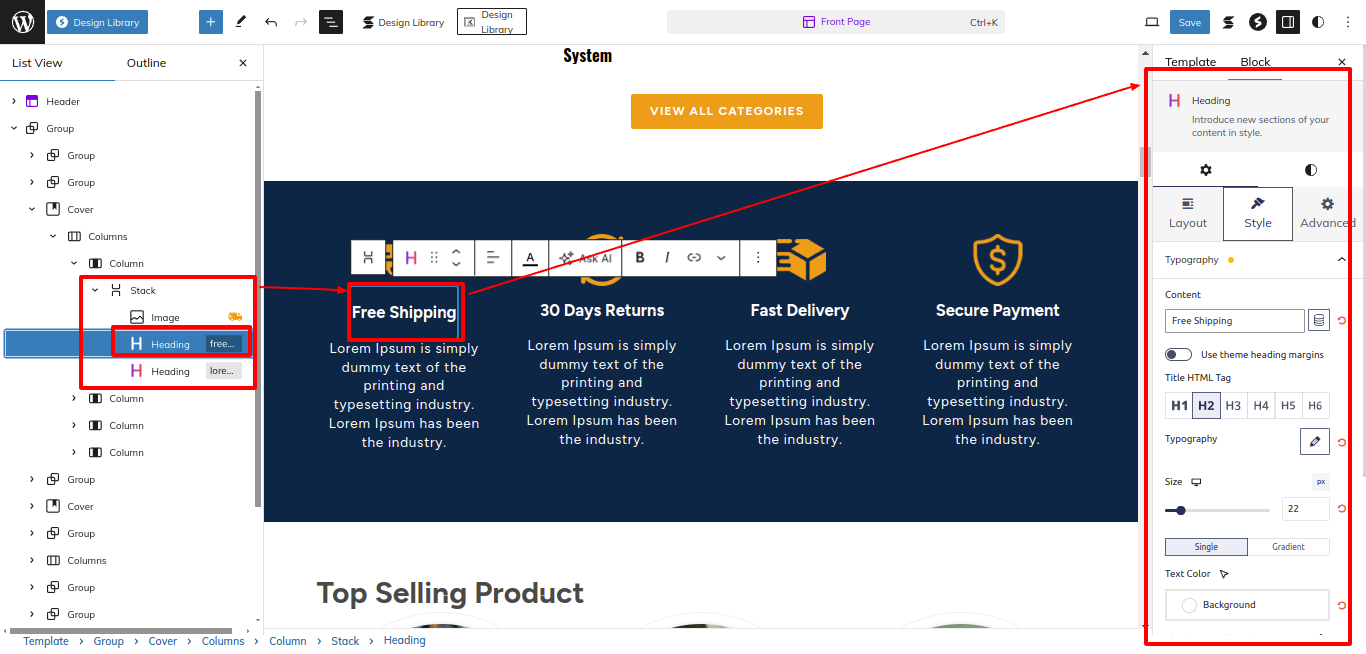Collapse the Stack item in List View

tap(95, 290)
